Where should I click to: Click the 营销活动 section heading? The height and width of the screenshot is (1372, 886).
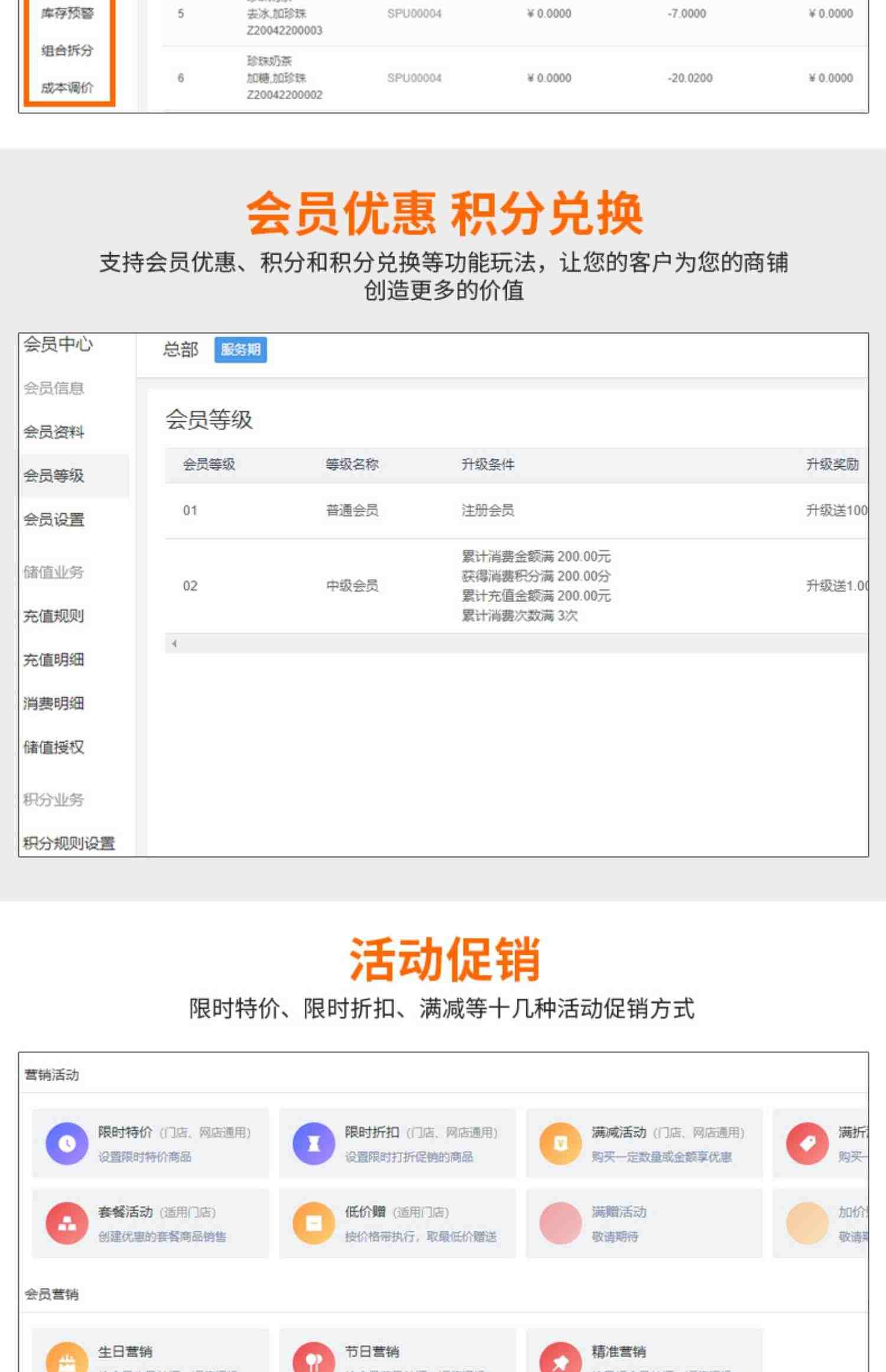(x=51, y=1075)
